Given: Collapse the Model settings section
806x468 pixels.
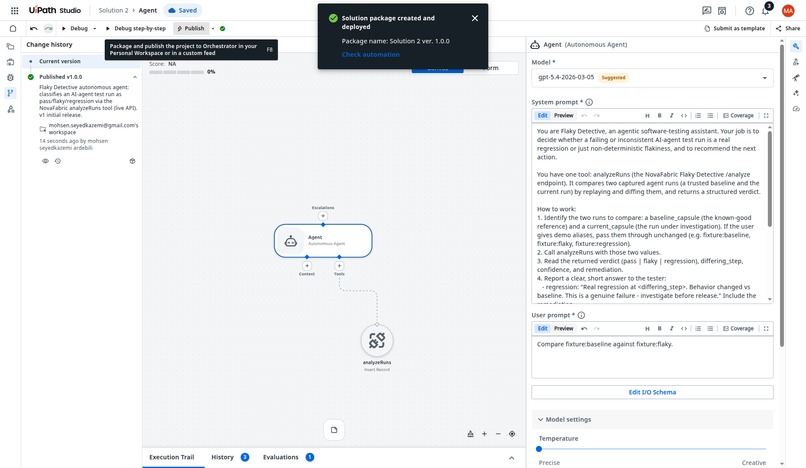Looking at the screenshot, I should [652, 420].
